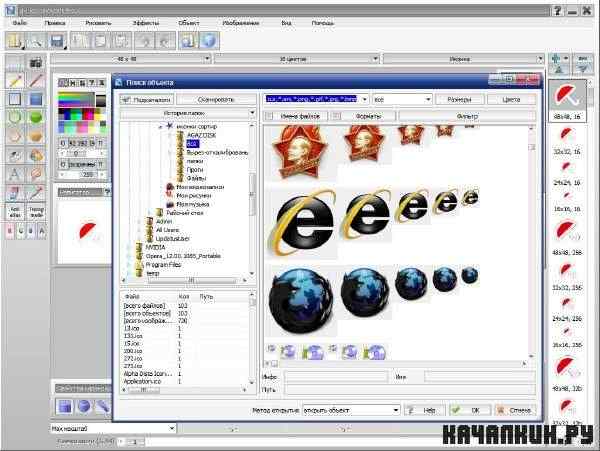The height and width of the screenshot is (451, 600).
Task: Click the New icon toolbar button
Action: point(15,41)
